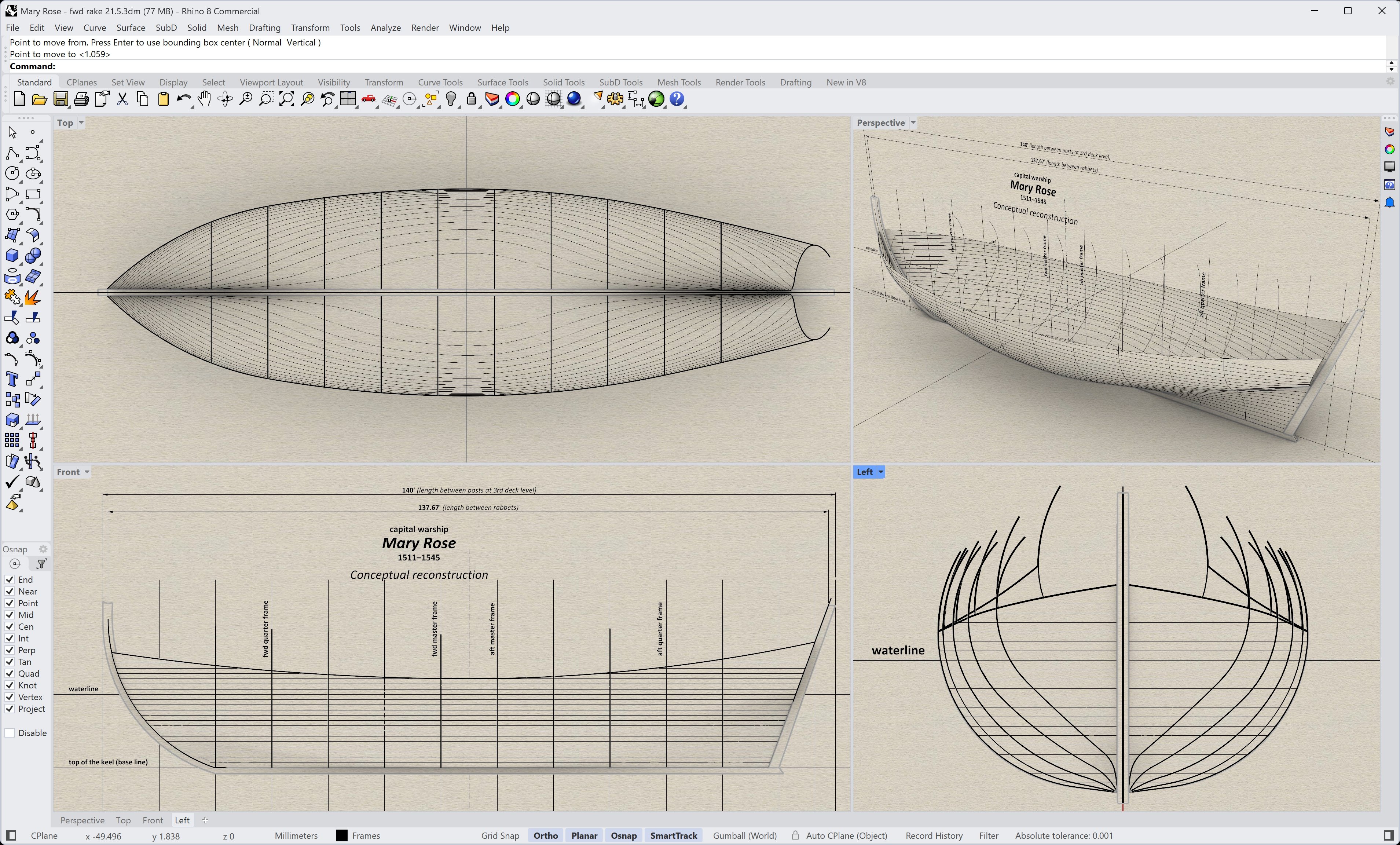Click the Boolean Union spheres icon

[33, 256]
